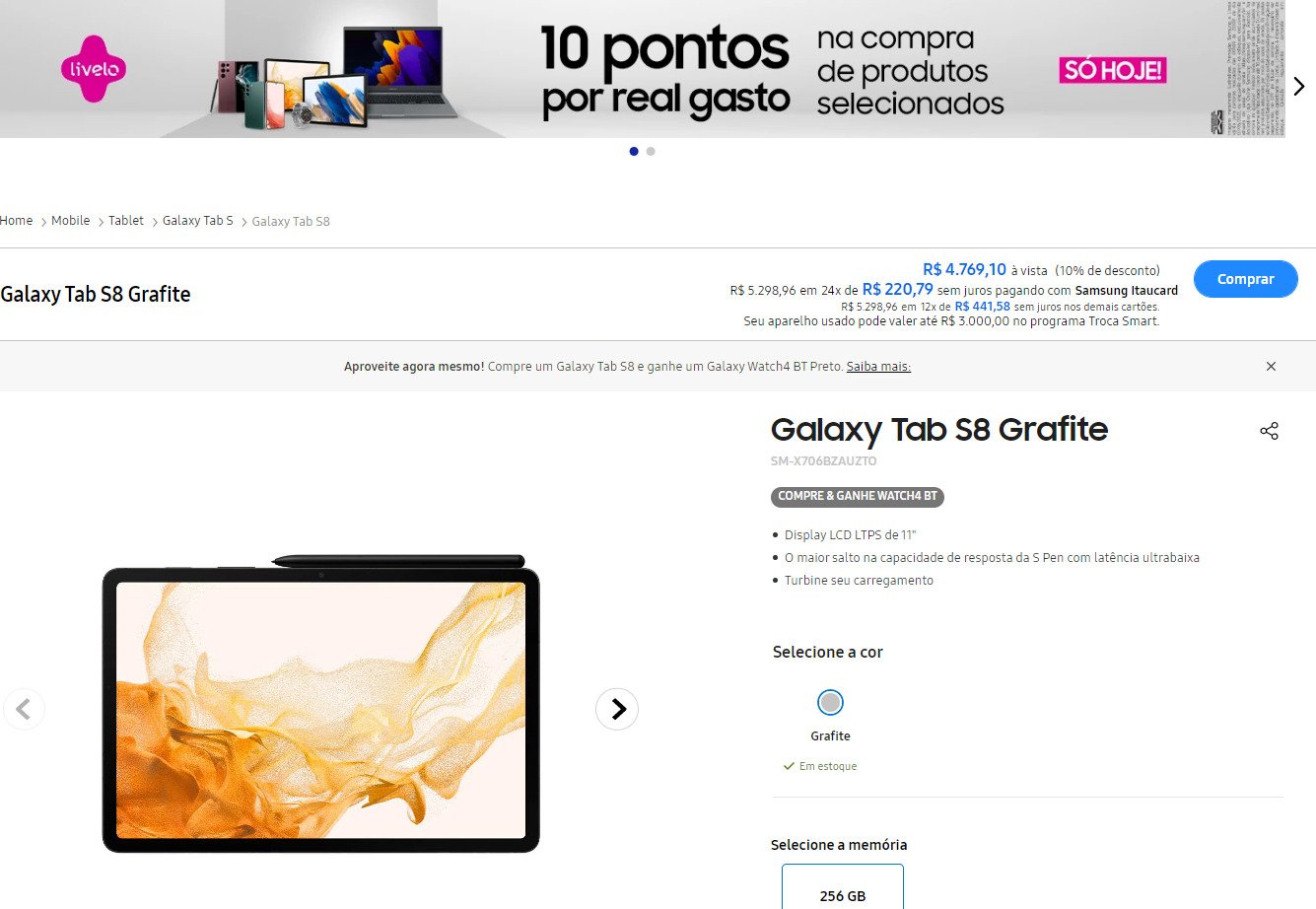Choose the Grafite color swatch
The image size is (1316, 909).
coord(830,703)
